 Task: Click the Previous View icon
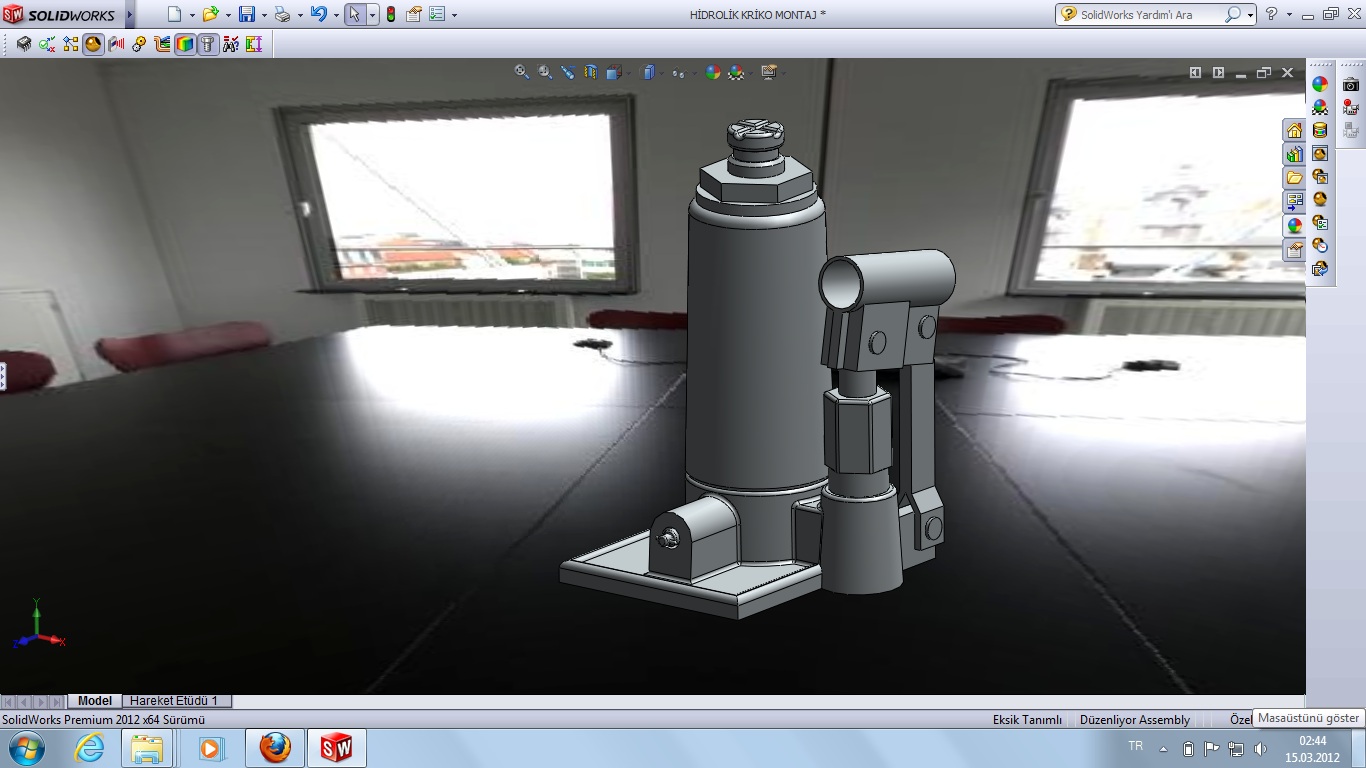pyautogui.click(x=568, y=72)
